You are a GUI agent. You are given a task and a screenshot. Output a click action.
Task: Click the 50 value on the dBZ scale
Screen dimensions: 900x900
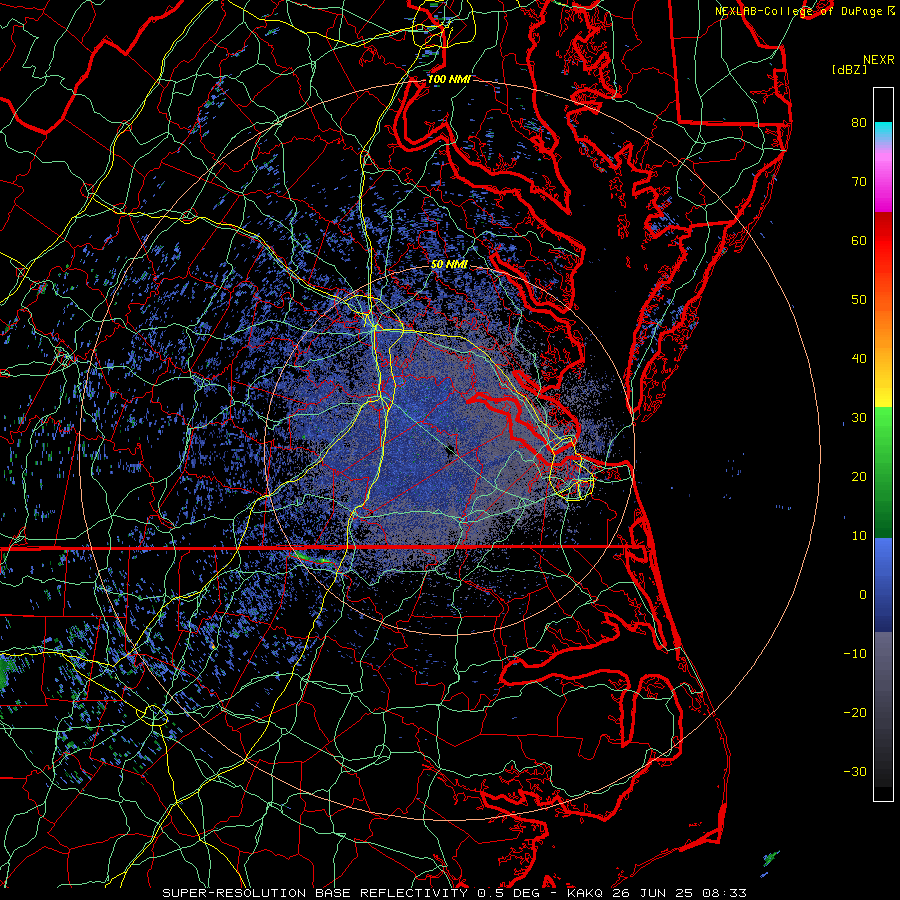pyautogui.click(x=859, y=300)
